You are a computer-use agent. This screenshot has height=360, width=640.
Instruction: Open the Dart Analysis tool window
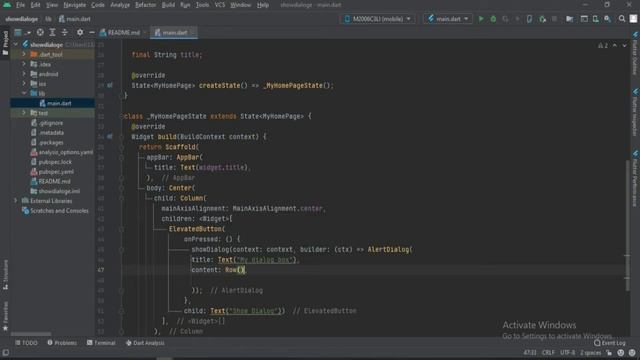(145, 343)
